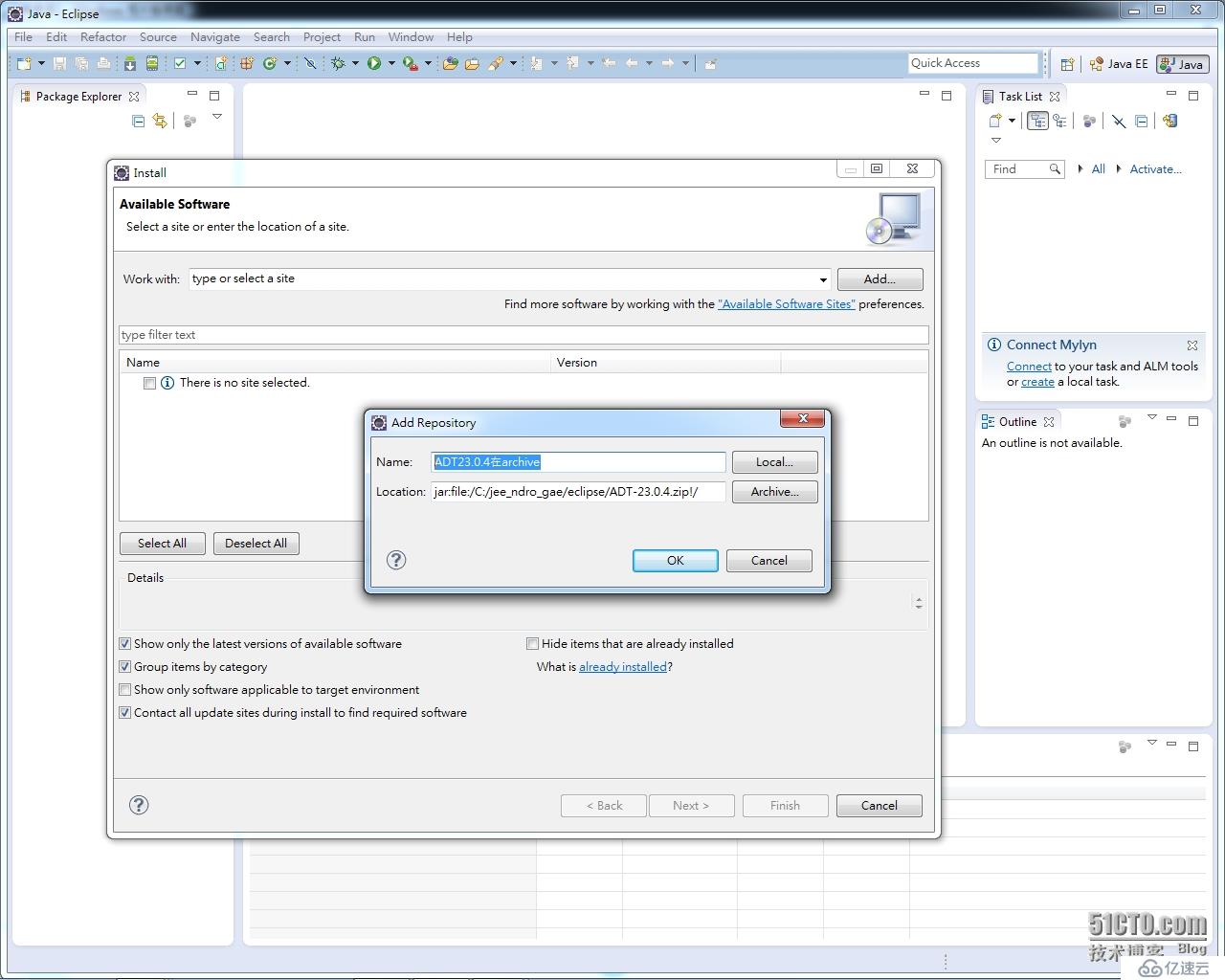Click the Back navigation arrow icon
This screenshot has width=1225, height=980.
click(632, 63)
